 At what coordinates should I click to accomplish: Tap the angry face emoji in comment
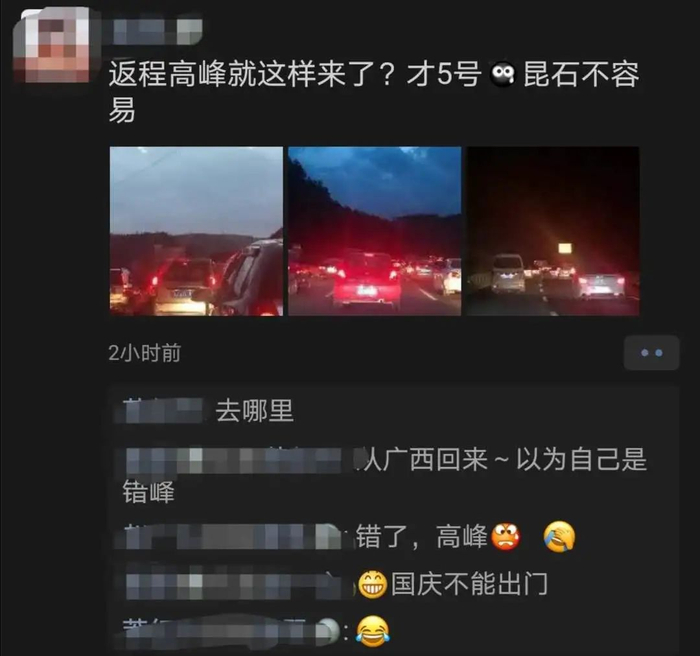[506, 536]
